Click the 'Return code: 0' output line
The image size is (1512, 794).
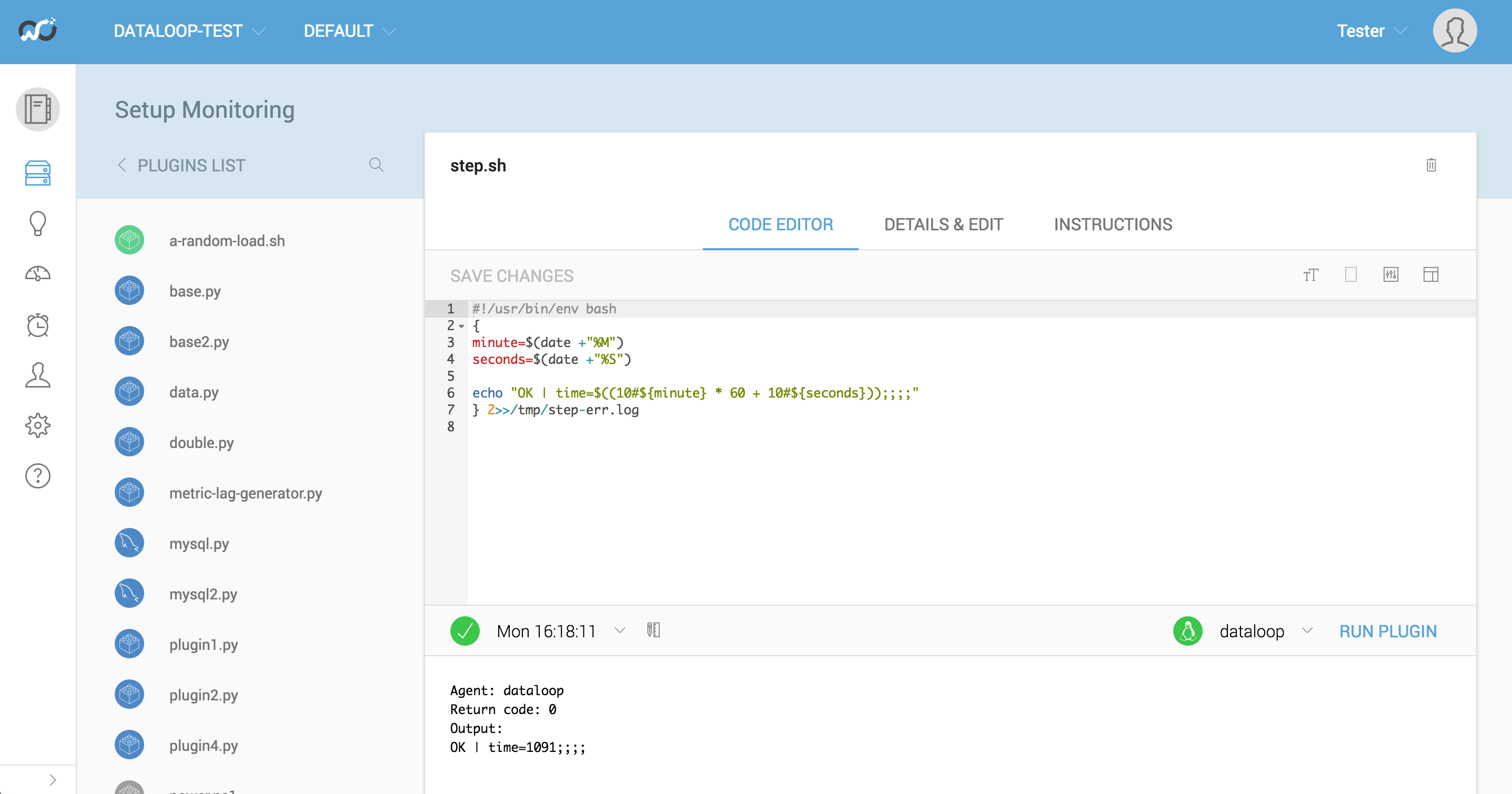pyautogui.click(x=503, y=709)
